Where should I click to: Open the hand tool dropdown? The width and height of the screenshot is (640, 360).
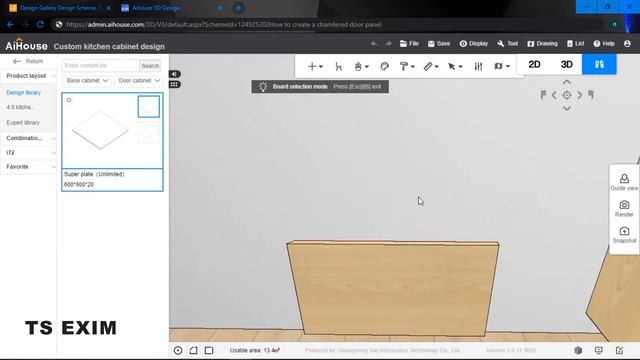pos(361,66)
